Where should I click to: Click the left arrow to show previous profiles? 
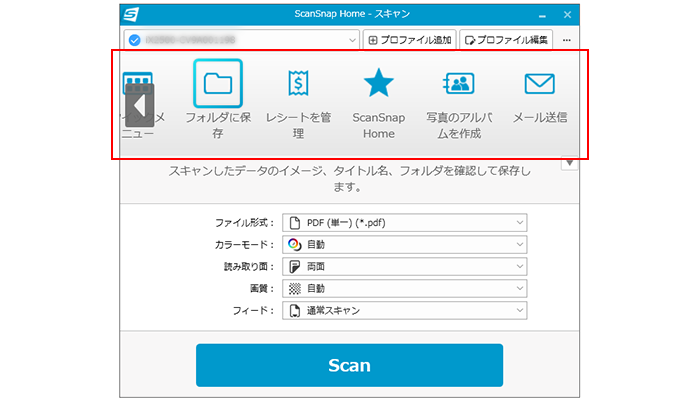coord(140,106)
